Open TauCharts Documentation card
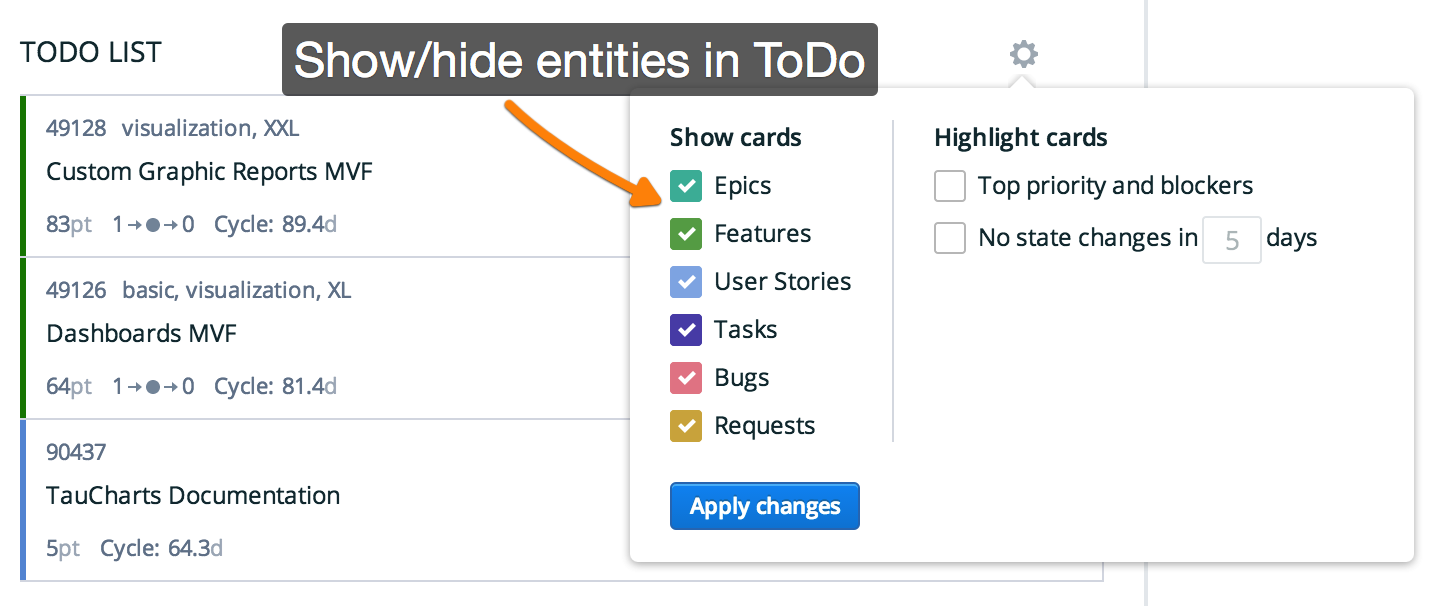Viewport: 1436px width, 606px height. pos(193,496)
